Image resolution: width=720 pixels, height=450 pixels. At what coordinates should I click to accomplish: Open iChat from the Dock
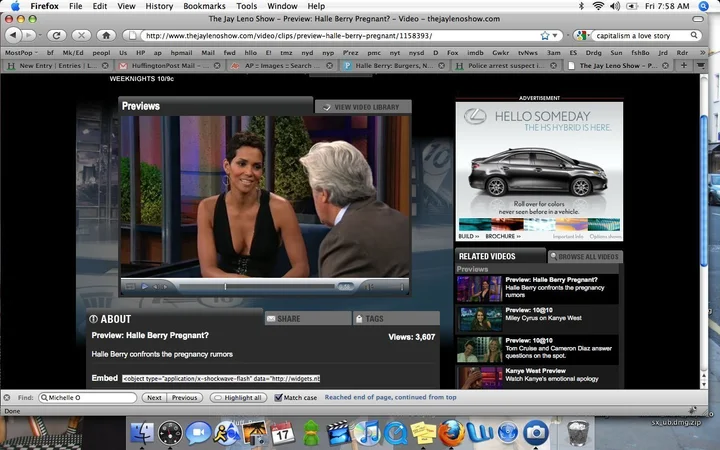[198, 433]
